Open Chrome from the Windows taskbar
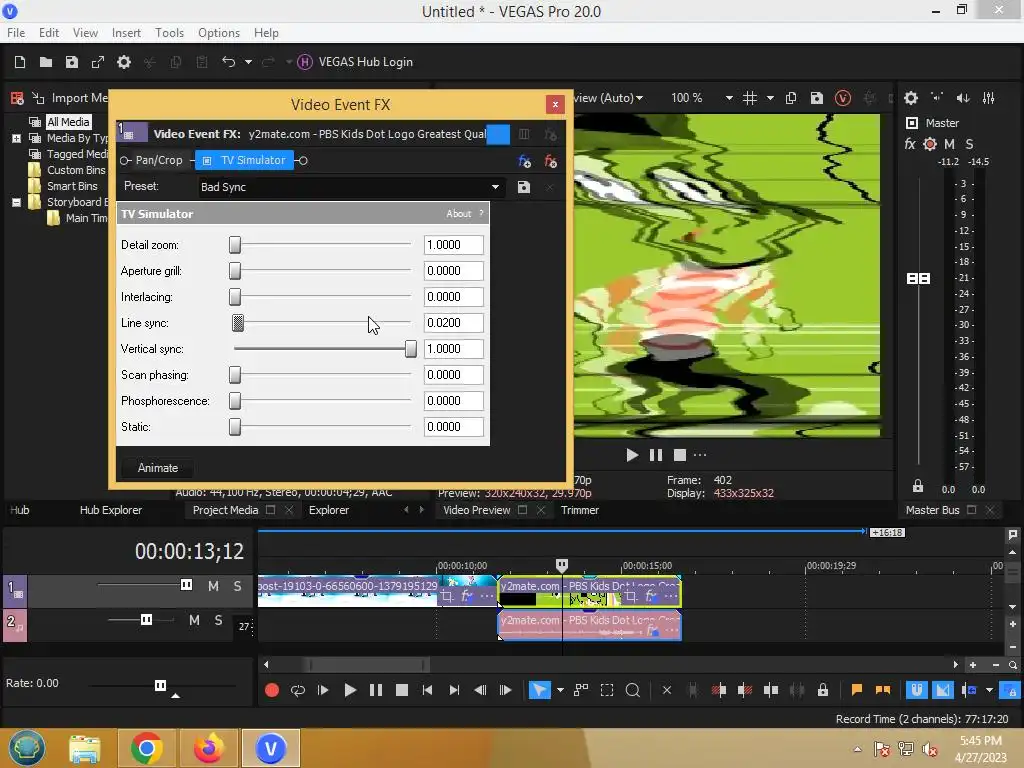Viewport: 1024px width, 768px height. coord(147,748)
